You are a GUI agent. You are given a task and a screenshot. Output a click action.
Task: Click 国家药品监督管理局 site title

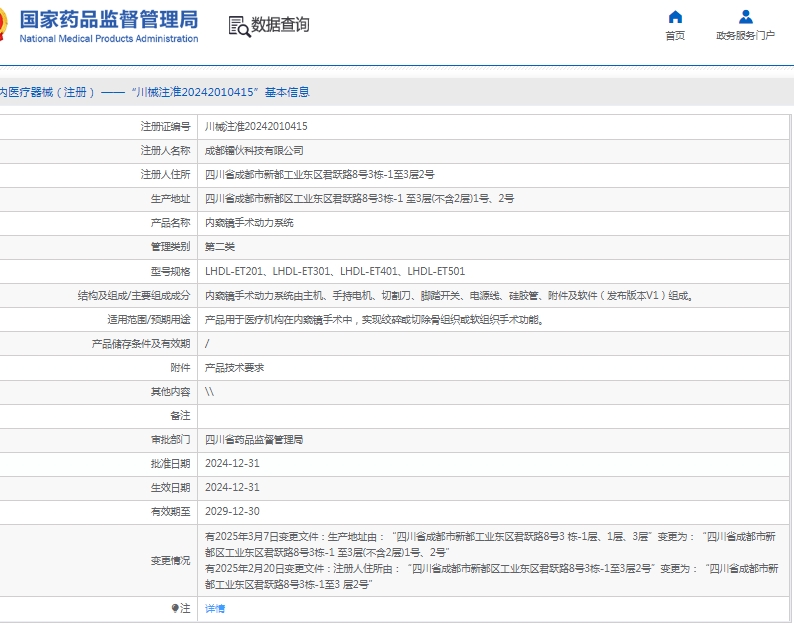click(109, 19)
